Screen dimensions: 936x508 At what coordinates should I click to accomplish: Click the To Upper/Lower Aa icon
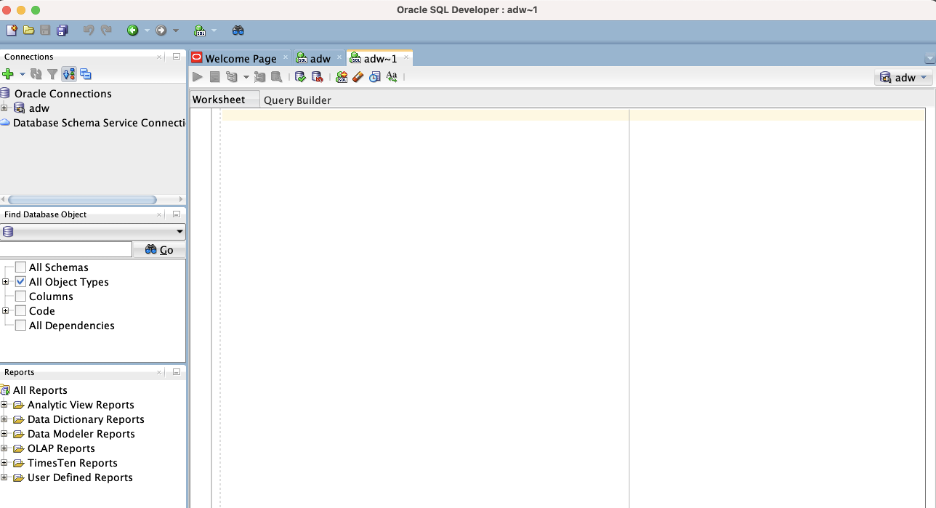[392, 76]
